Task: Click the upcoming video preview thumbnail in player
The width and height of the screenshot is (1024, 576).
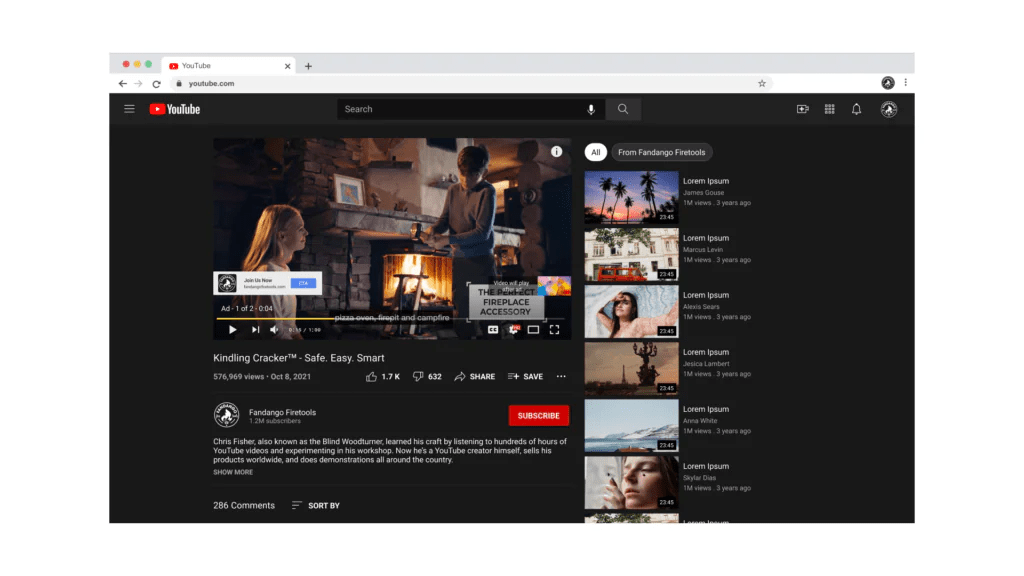Action: [554, 285]
